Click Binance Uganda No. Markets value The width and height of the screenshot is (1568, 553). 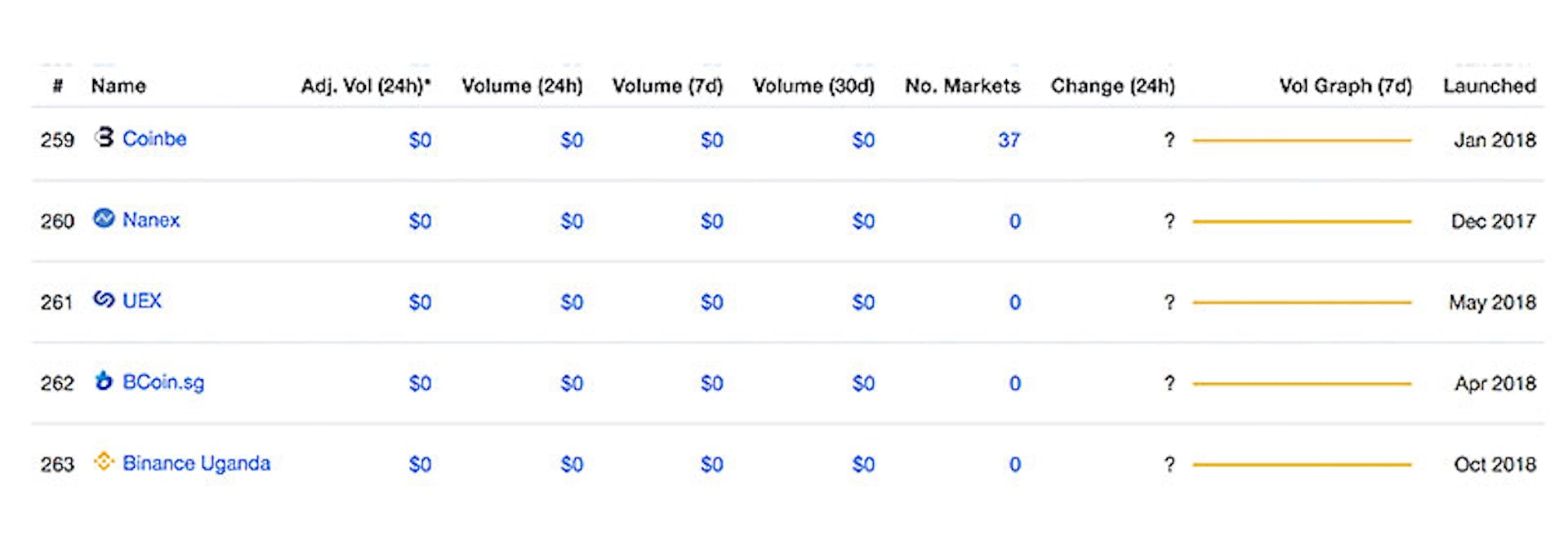pos(1014,464)
